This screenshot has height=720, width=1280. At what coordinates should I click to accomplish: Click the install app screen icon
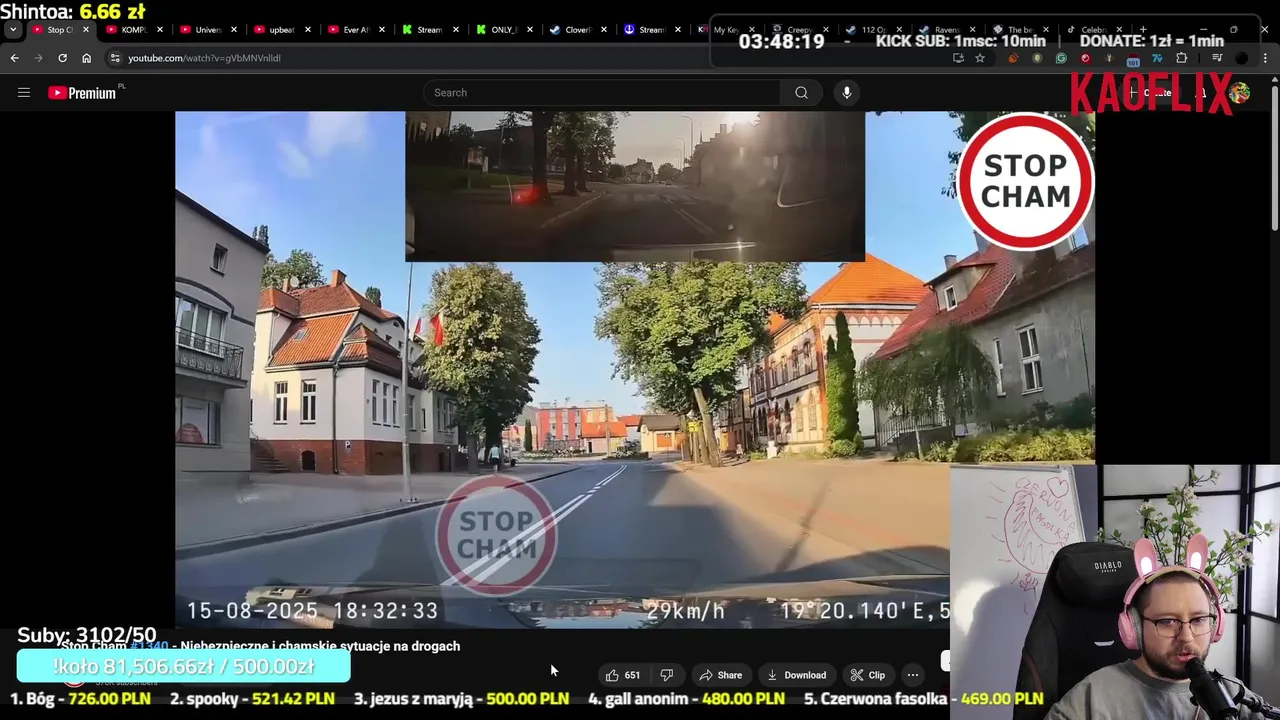[958, 58]
